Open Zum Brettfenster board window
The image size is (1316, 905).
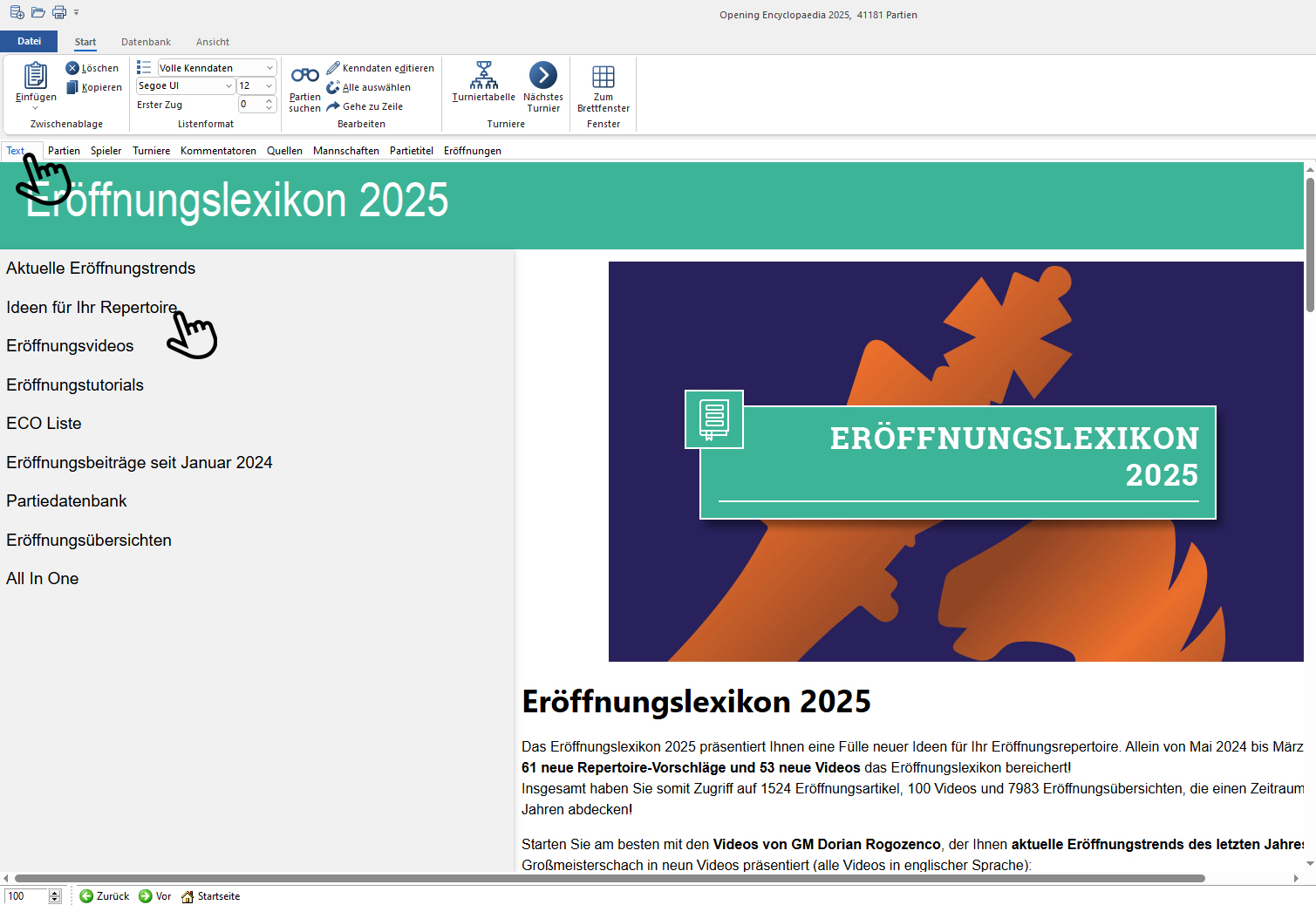[603, 76]
